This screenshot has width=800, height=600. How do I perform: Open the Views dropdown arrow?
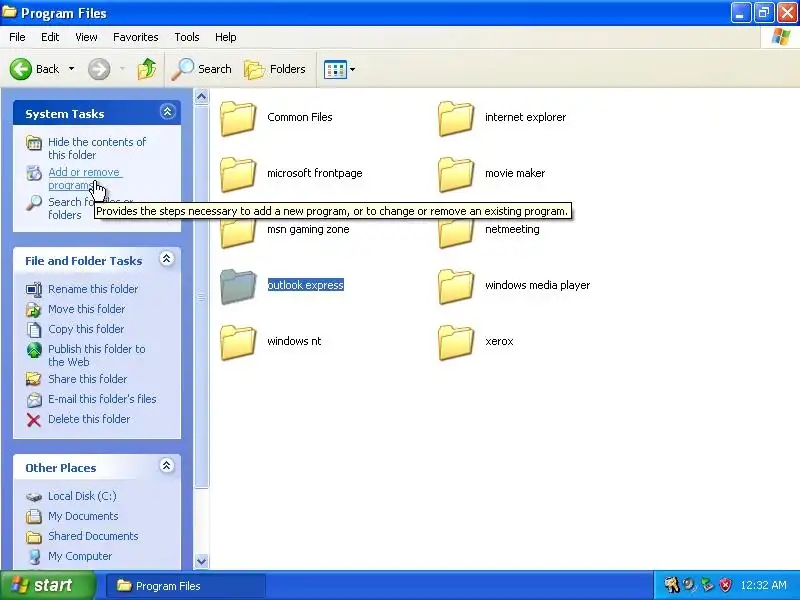(x=352, y=69)
